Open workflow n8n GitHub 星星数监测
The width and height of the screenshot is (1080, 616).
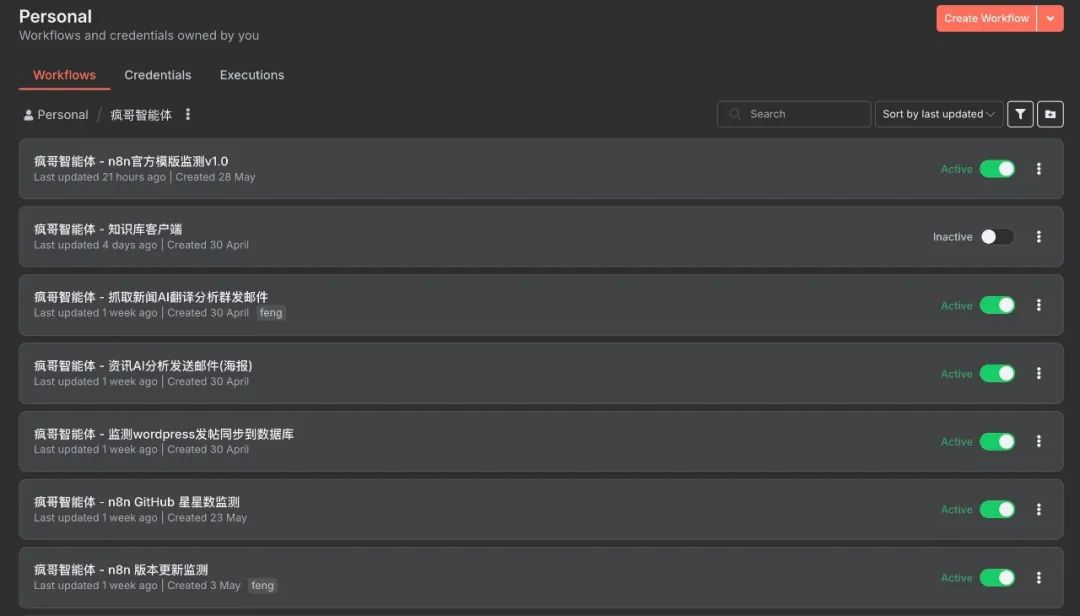137,502
